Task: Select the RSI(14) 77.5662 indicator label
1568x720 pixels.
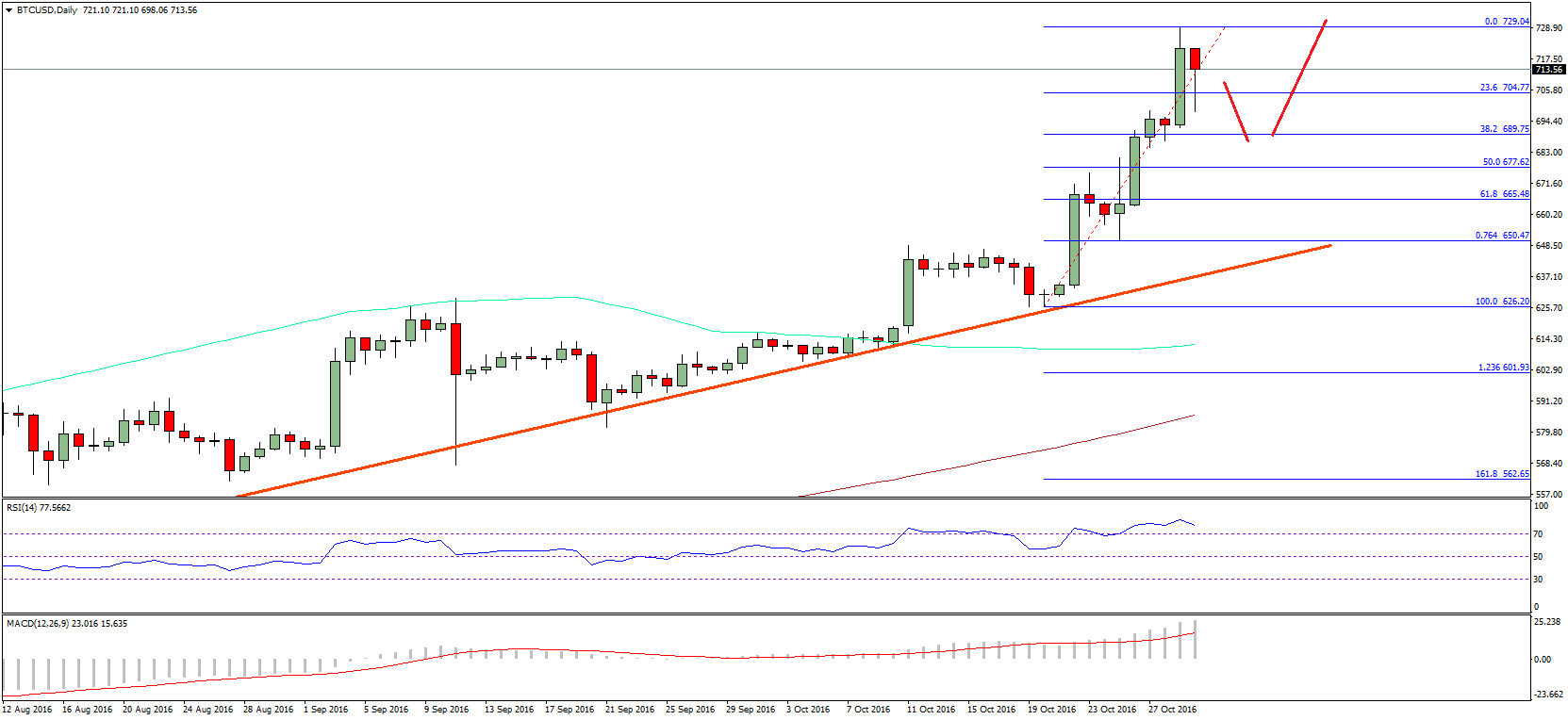Action: (39, 508)
